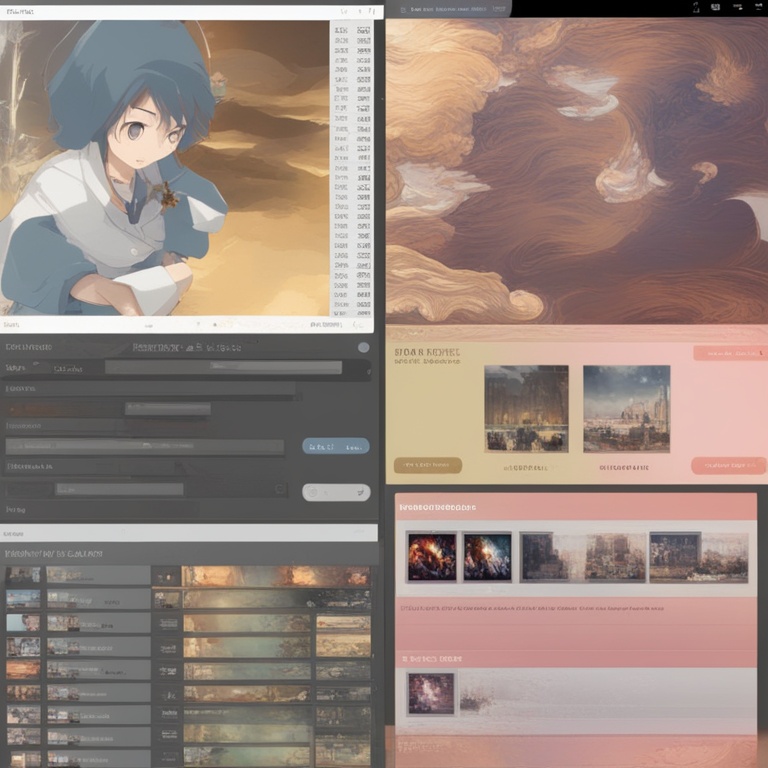Click the third icon in the top-right black bar

tap(738, 7)
